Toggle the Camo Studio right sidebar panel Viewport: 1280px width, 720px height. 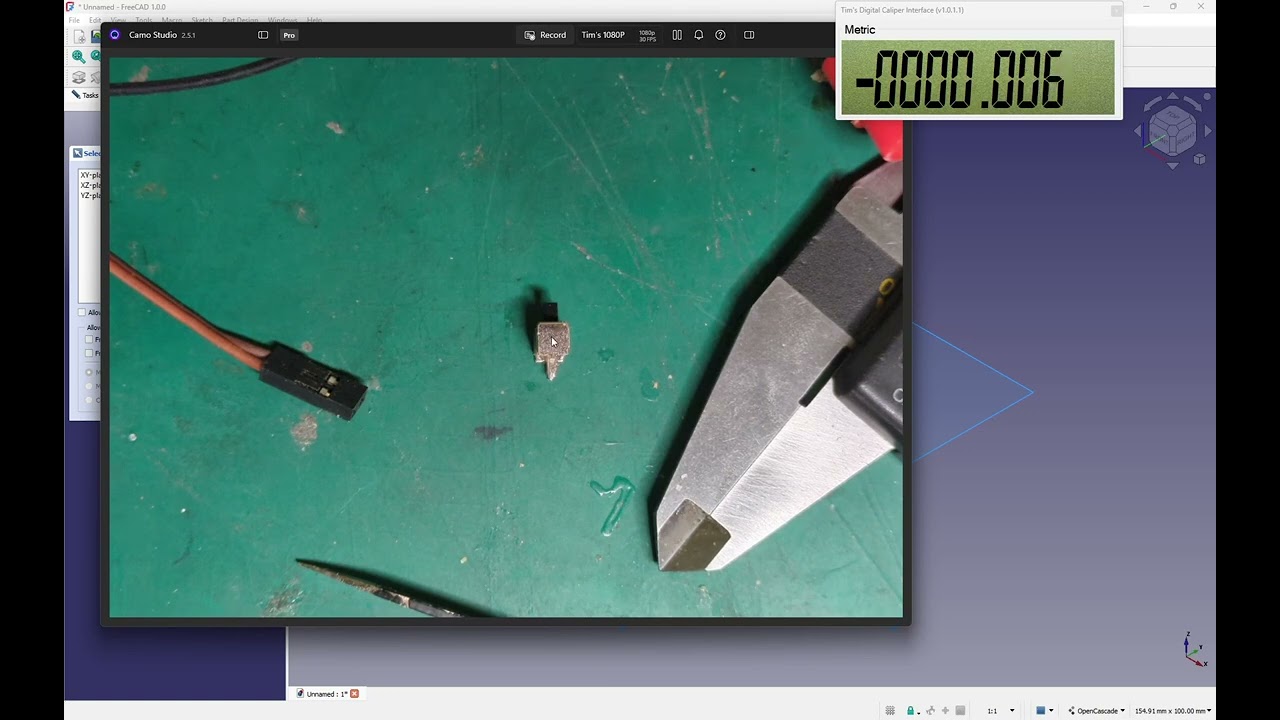[x=749, y=35]
